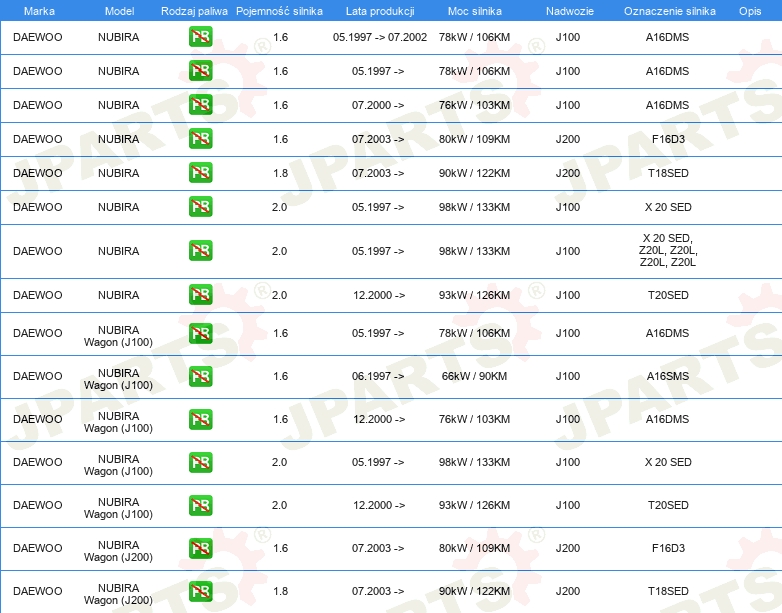Click the fuel icon in the 07.2000 -> row

200,105
